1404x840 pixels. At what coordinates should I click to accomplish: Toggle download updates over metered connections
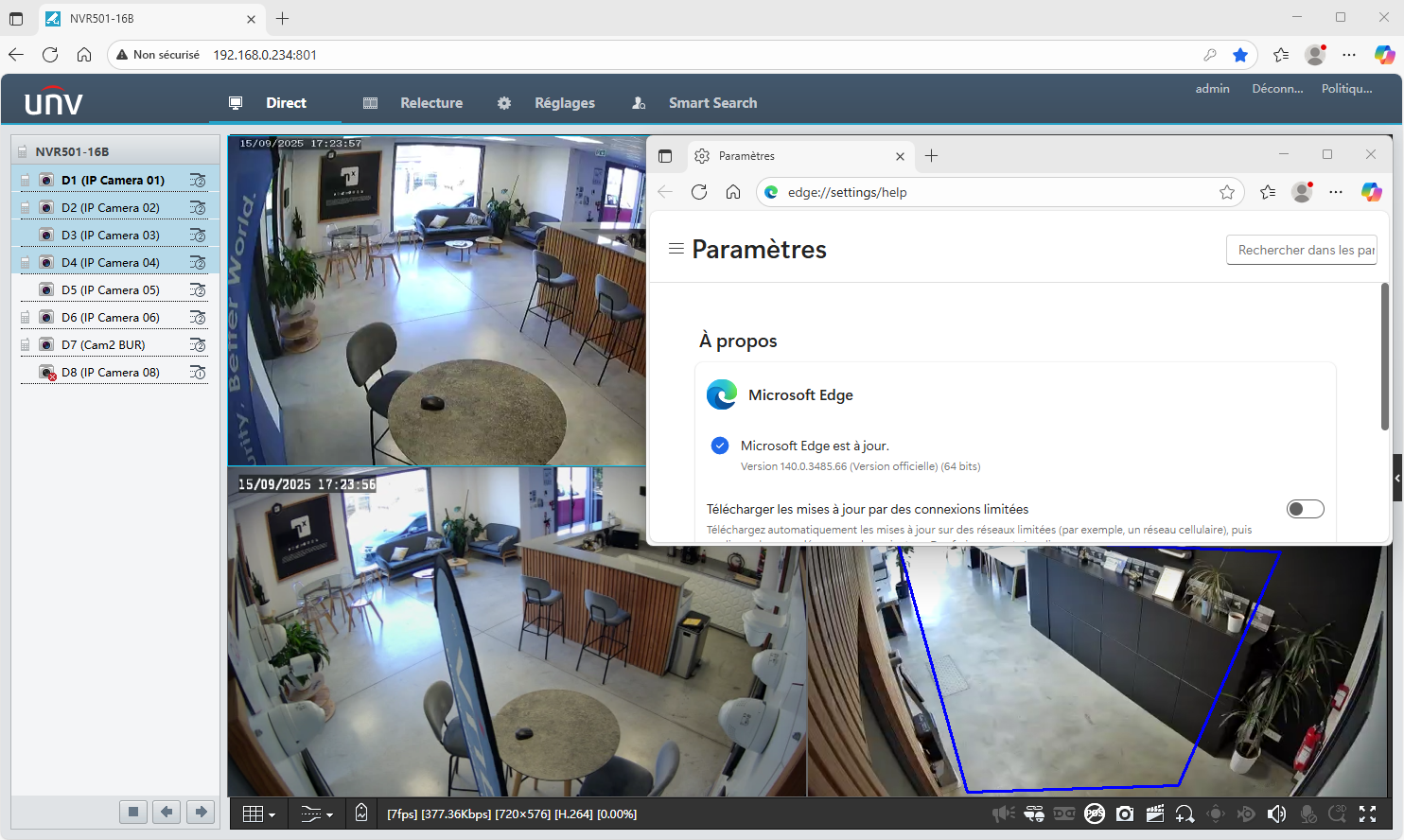[x=1306, y=509]
